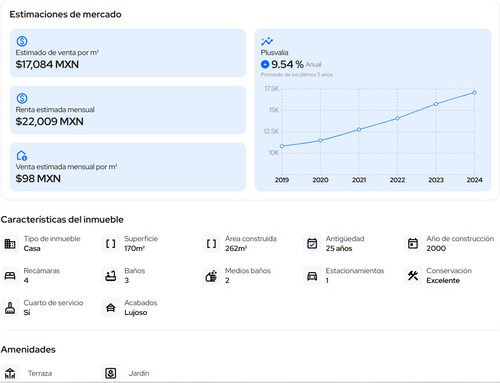
Task: Click the car icon for Estacionamientos
Action: coord(312,276)
